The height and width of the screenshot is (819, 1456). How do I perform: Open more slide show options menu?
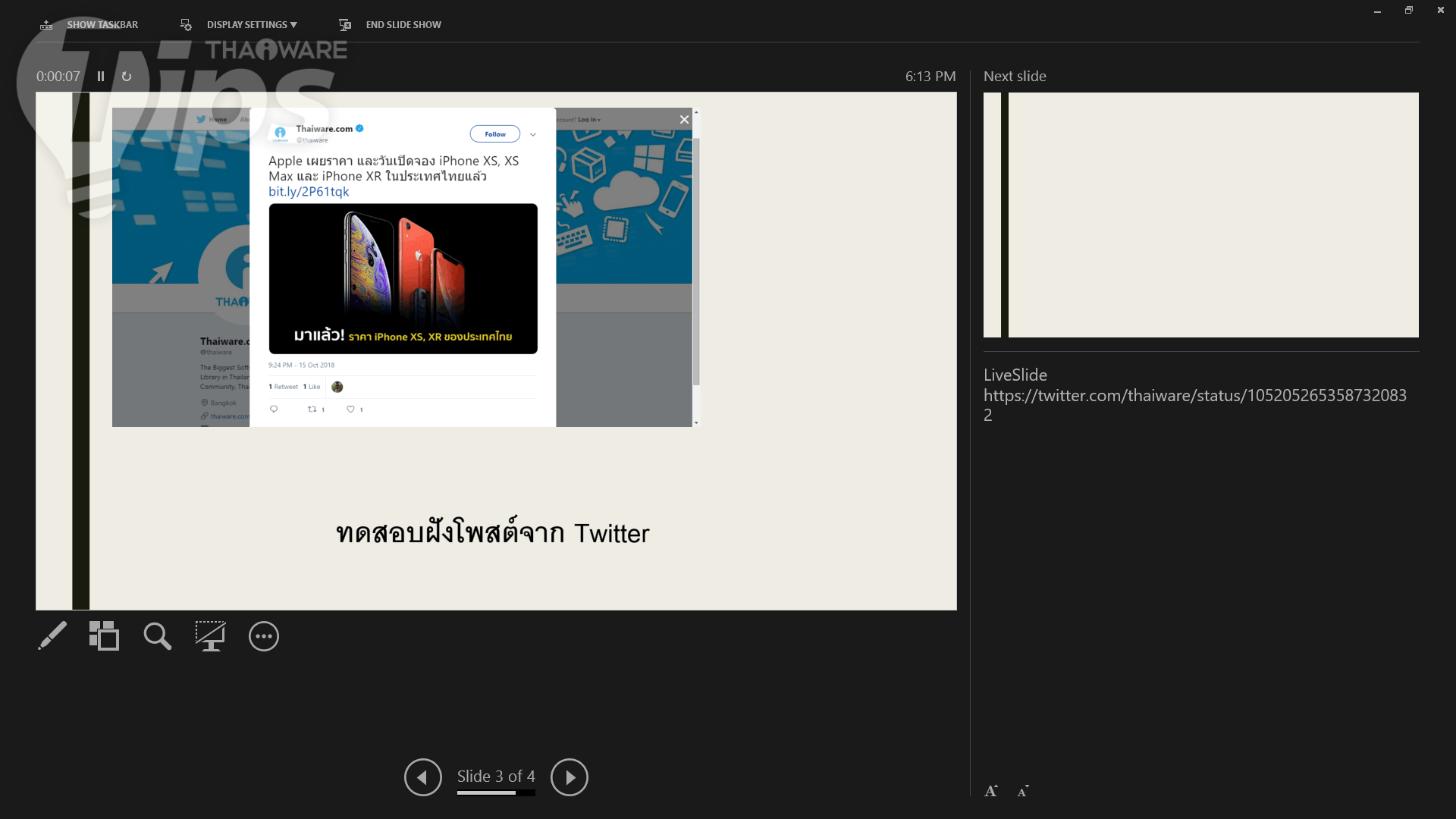coord(263,636)
